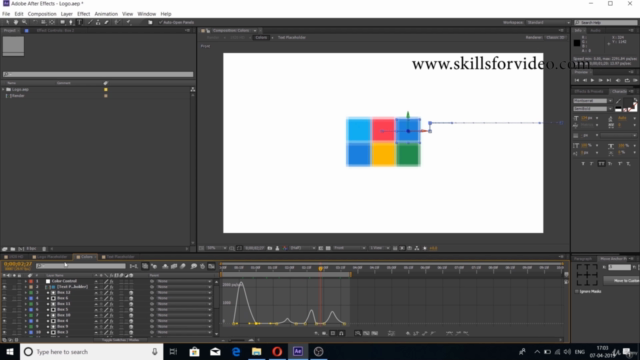Toggle loop option in Preview panel

click(627, 80)
